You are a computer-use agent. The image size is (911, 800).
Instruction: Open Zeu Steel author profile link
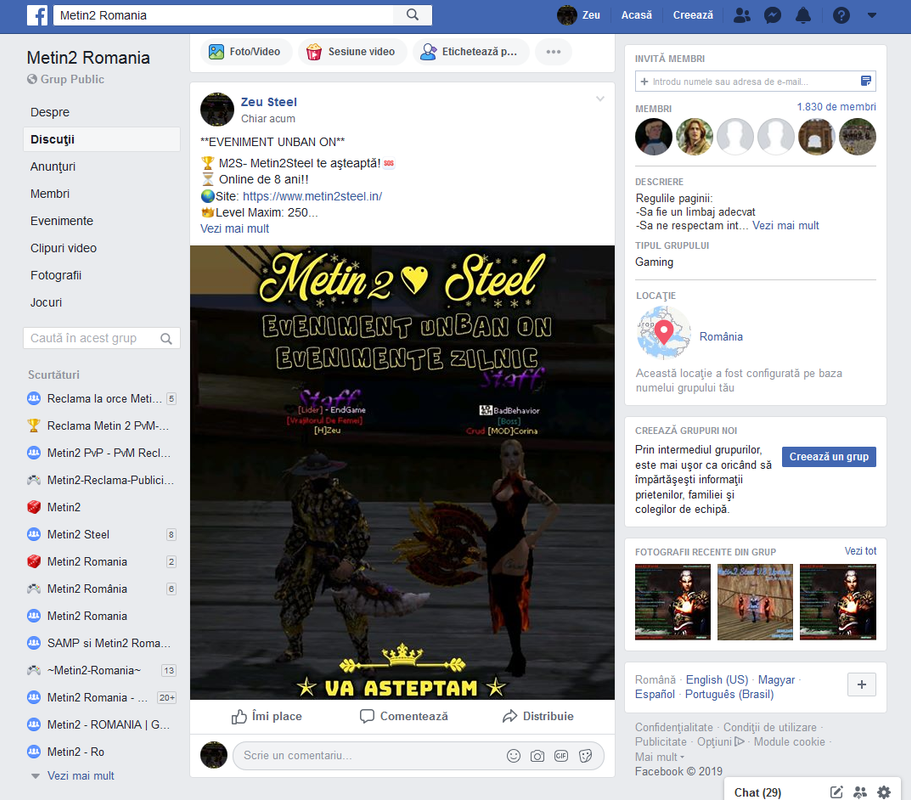268,102
